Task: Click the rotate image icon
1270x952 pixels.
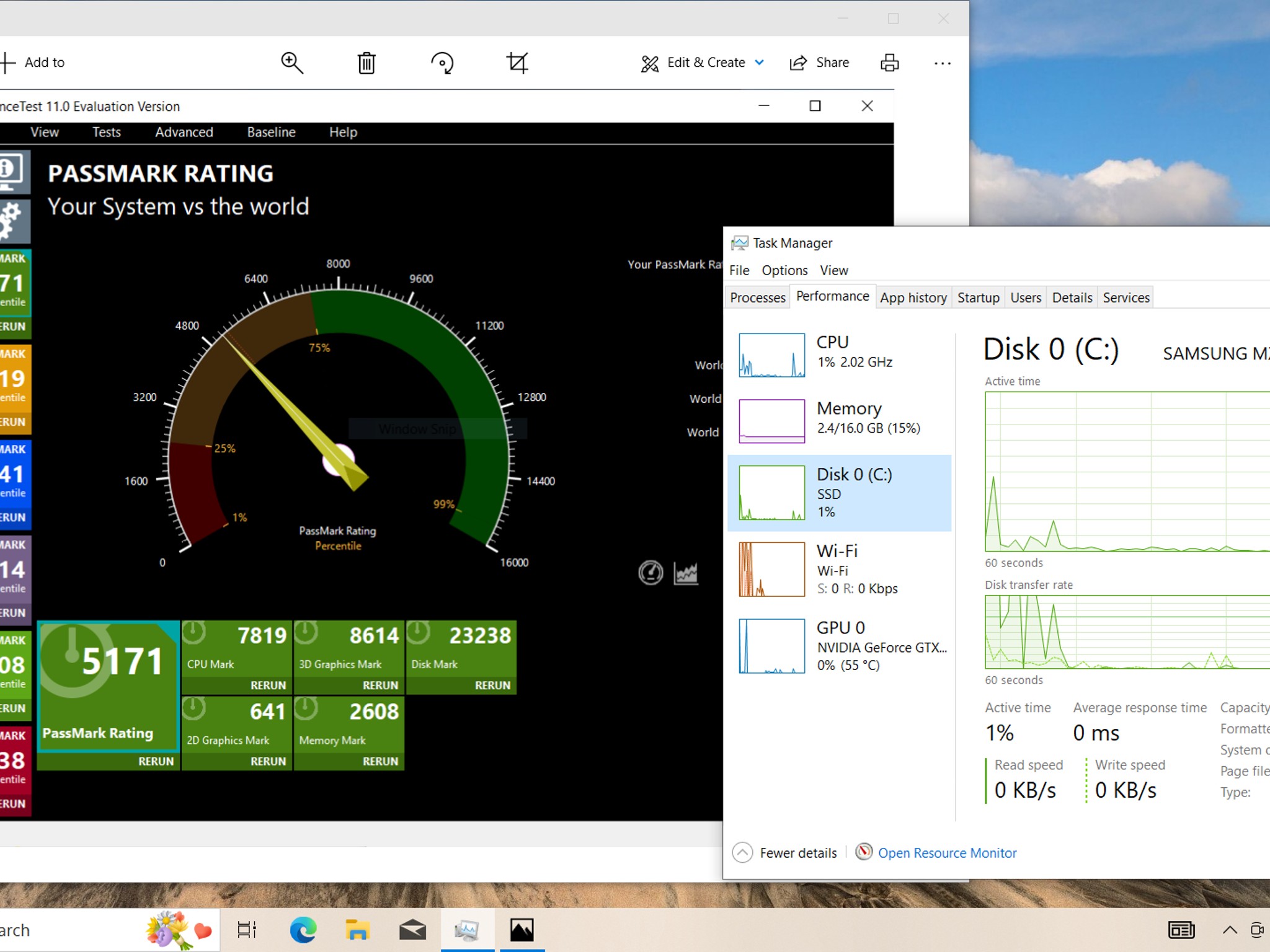Action: pyautogui.click(x=442, y=63)
